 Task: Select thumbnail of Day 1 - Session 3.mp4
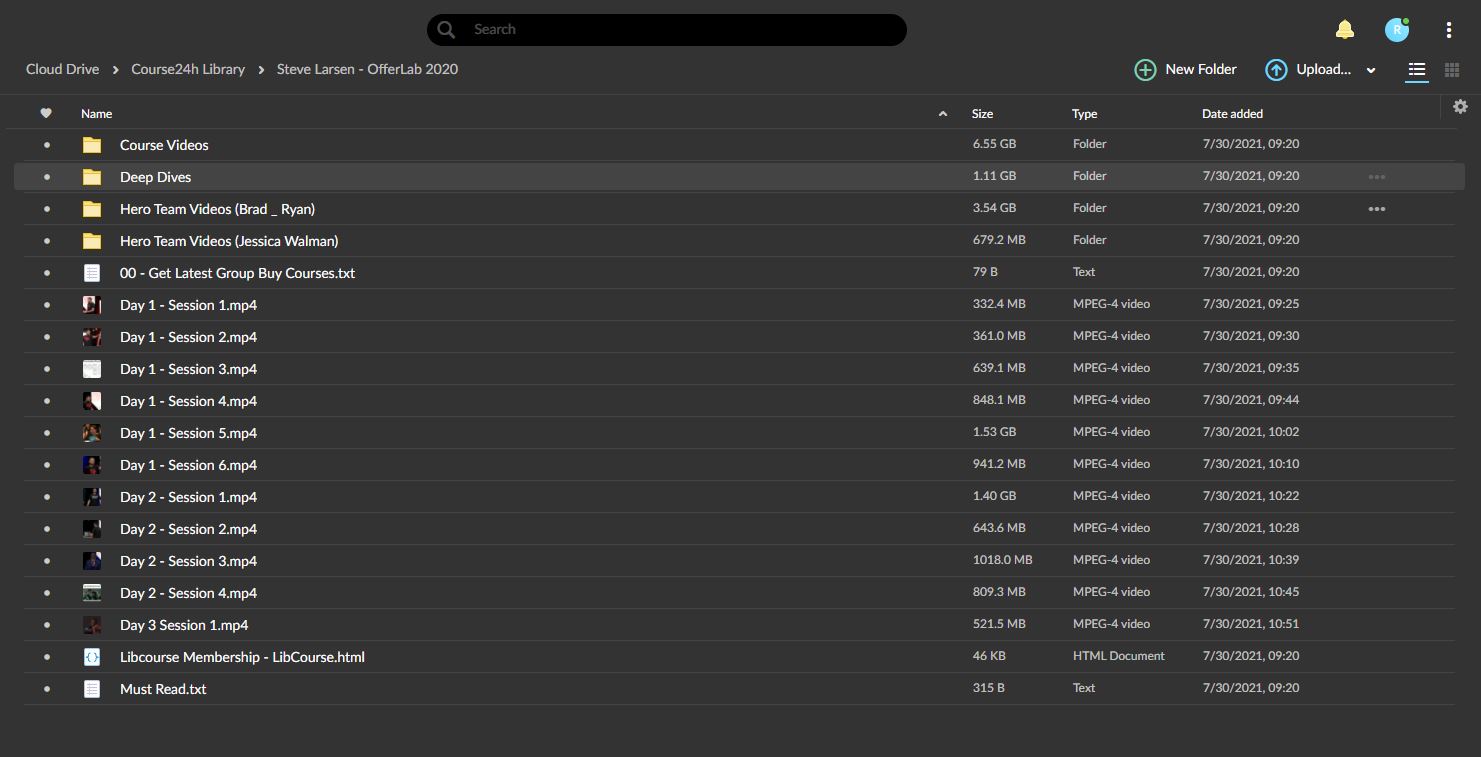[x=92, y=369]
